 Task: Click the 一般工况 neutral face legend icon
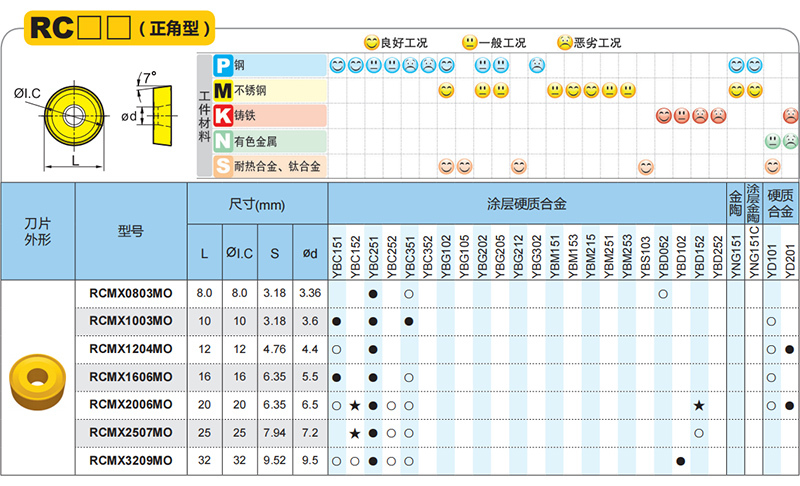pyautogui.click(x=469, y=42)
